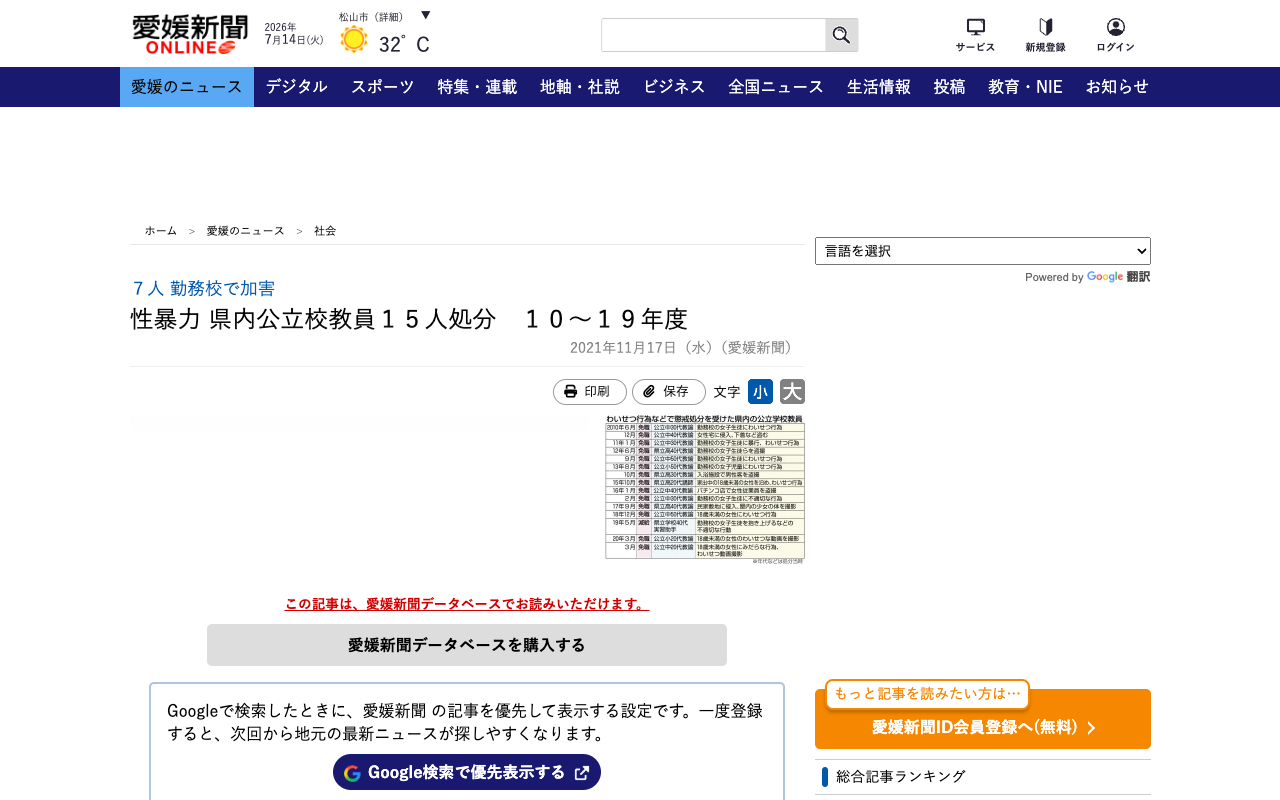Click the 社会 breadcrumb link

pos(325,231)
